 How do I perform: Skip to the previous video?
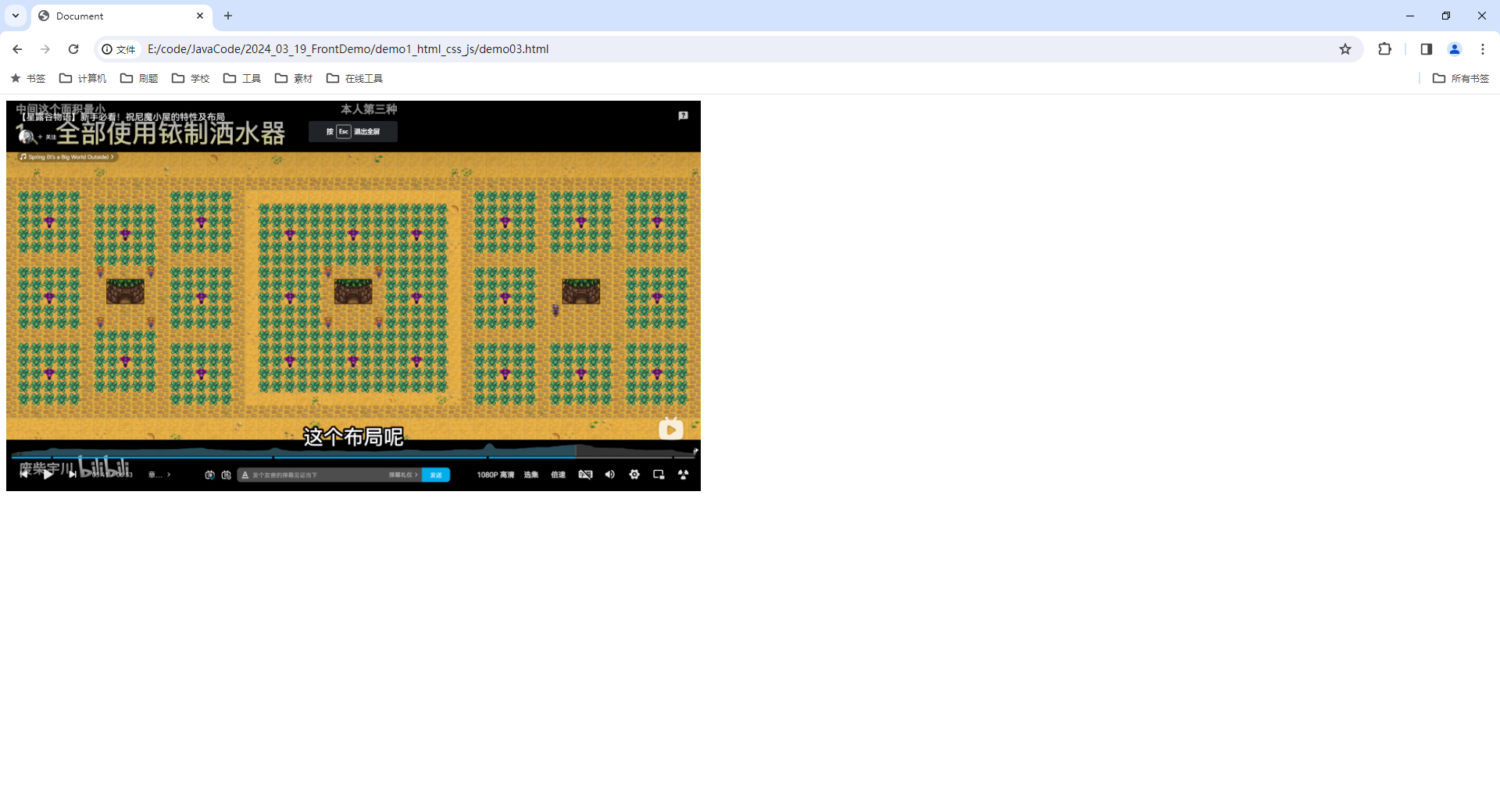(x=23, y=474)
